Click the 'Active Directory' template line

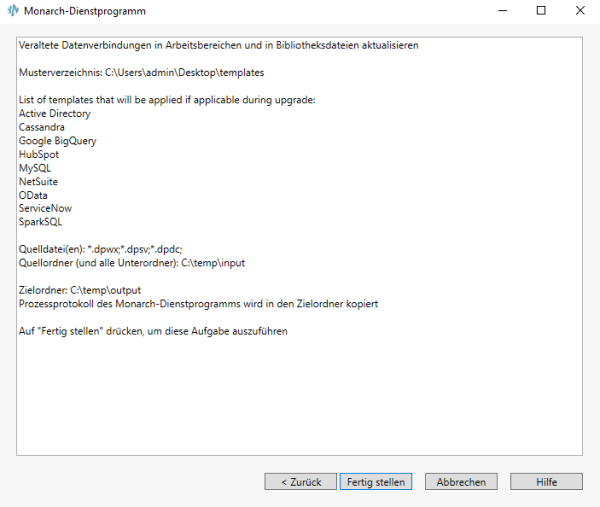point(55,114)
